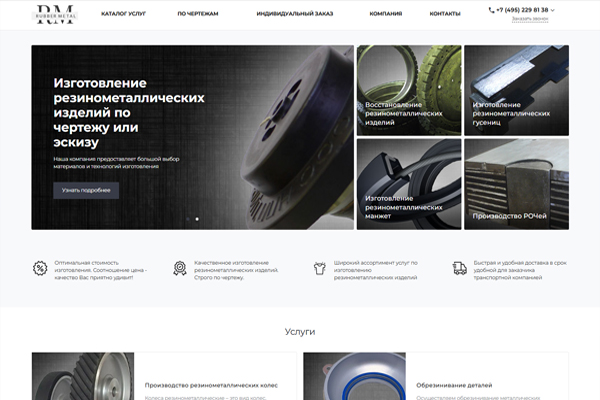
Task: Click the assortment shirt icon
Action: coord(320,268)
